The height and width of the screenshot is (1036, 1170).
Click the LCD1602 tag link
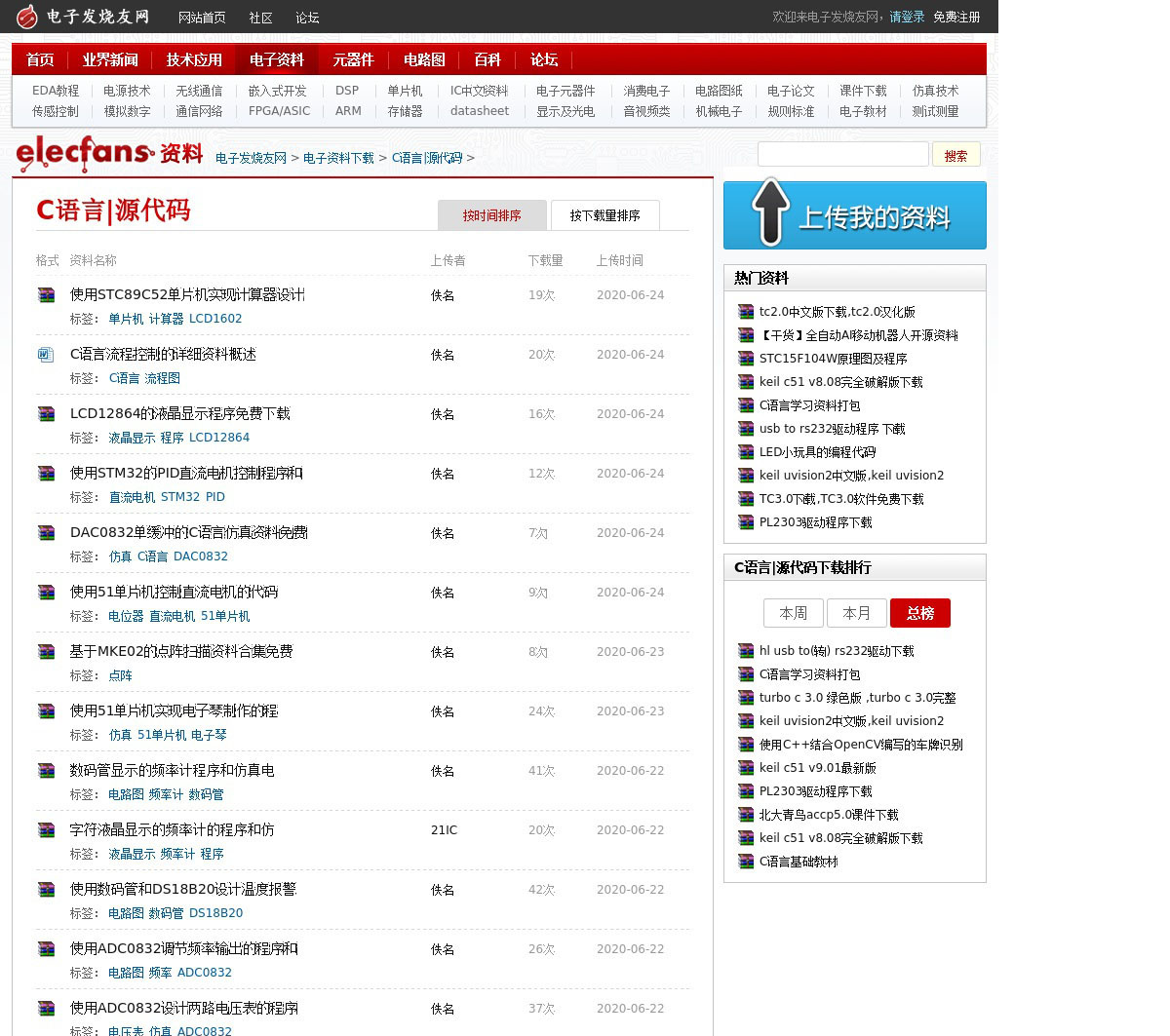click(x=215, y=319)
